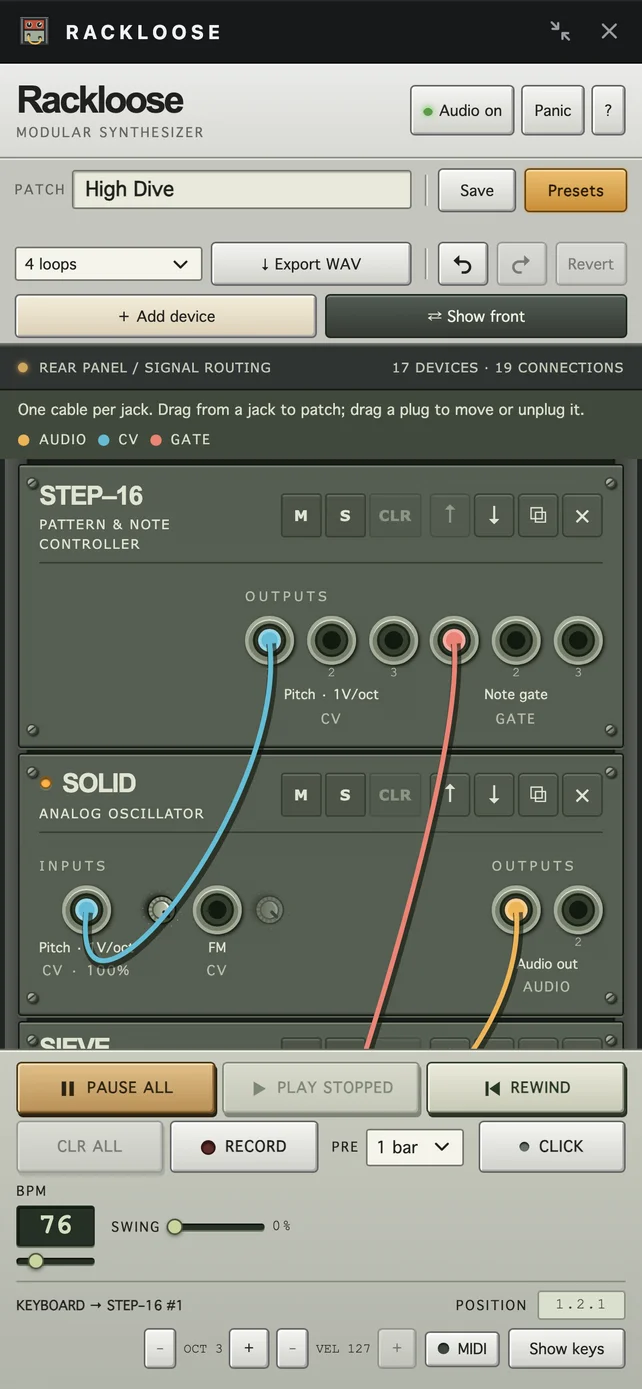642x1389 pixels.
Task: Click the 17 DEVICES · 19 CONNECTIONS status text
Action: (x=507, y=367)
